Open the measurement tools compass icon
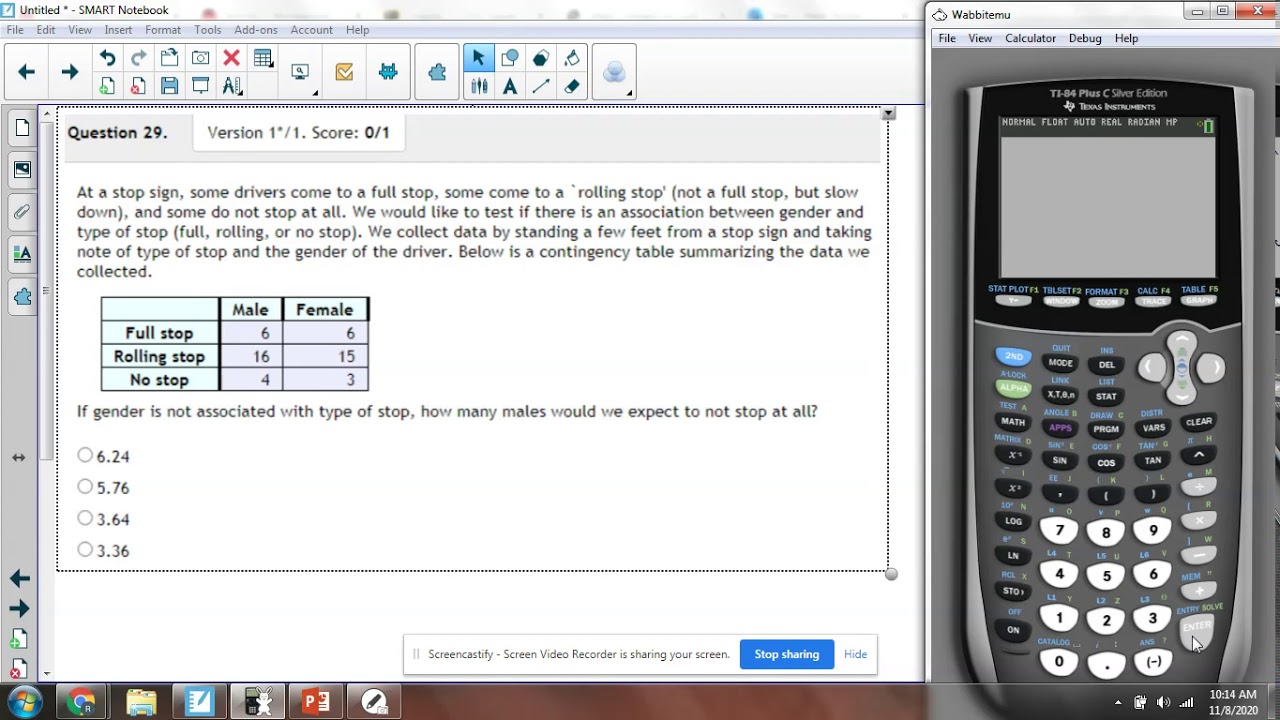The height and width of the screenshot is (720, 1280). (231, 86)
